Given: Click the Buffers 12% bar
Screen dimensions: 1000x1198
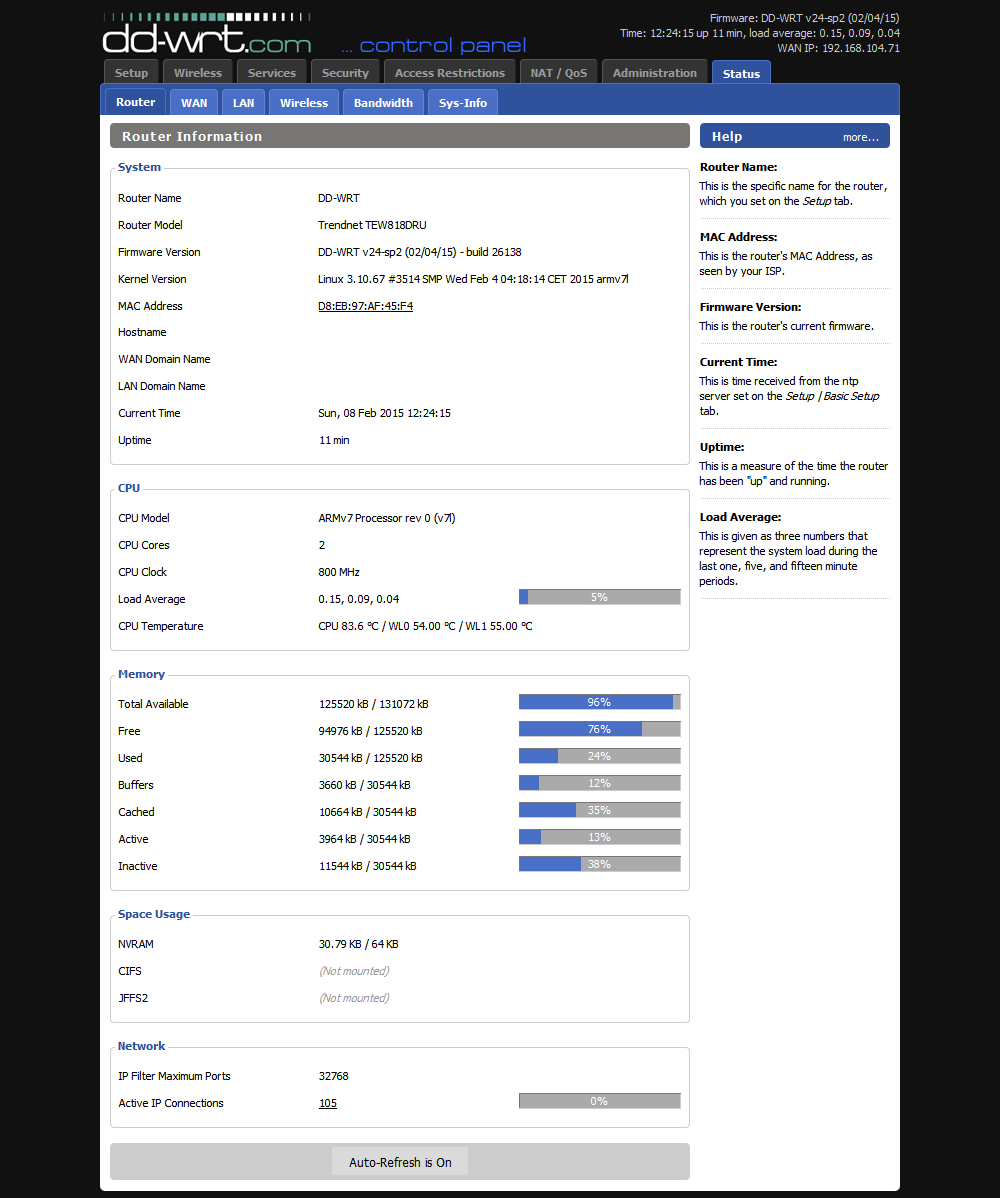Looking at the screenshot, I should click(x=600, y=783).
